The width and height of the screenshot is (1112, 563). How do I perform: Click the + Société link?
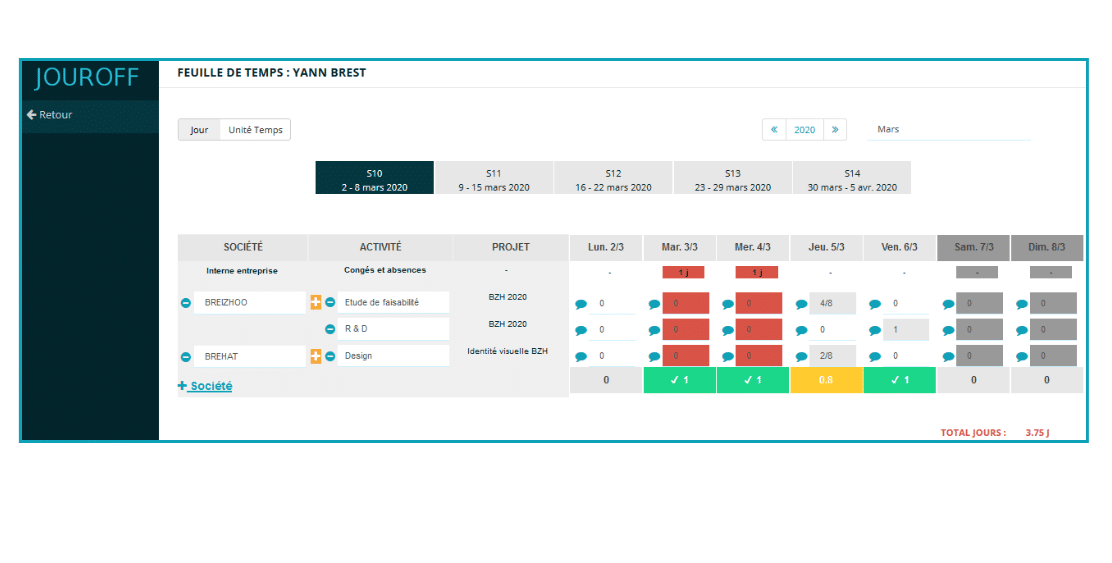click(205, 386)
